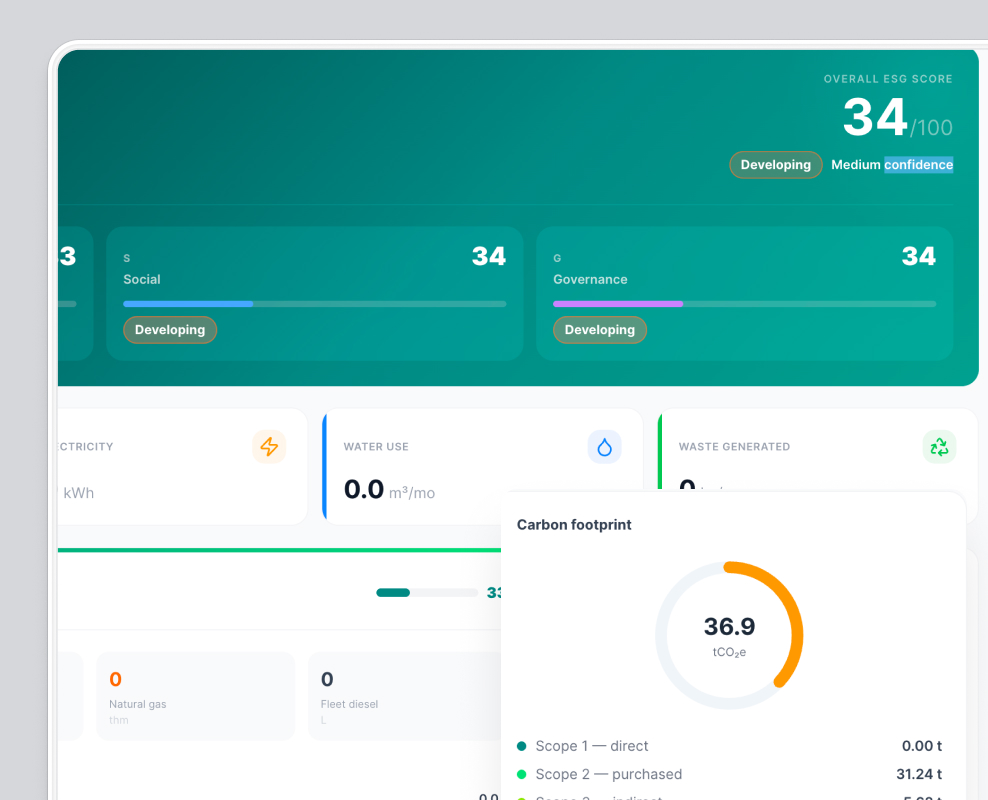Image resolution: width=988 pixels, height=800 pixels.
Task: Click the Scope 2 green legend dot
Action: pos(521,775)
